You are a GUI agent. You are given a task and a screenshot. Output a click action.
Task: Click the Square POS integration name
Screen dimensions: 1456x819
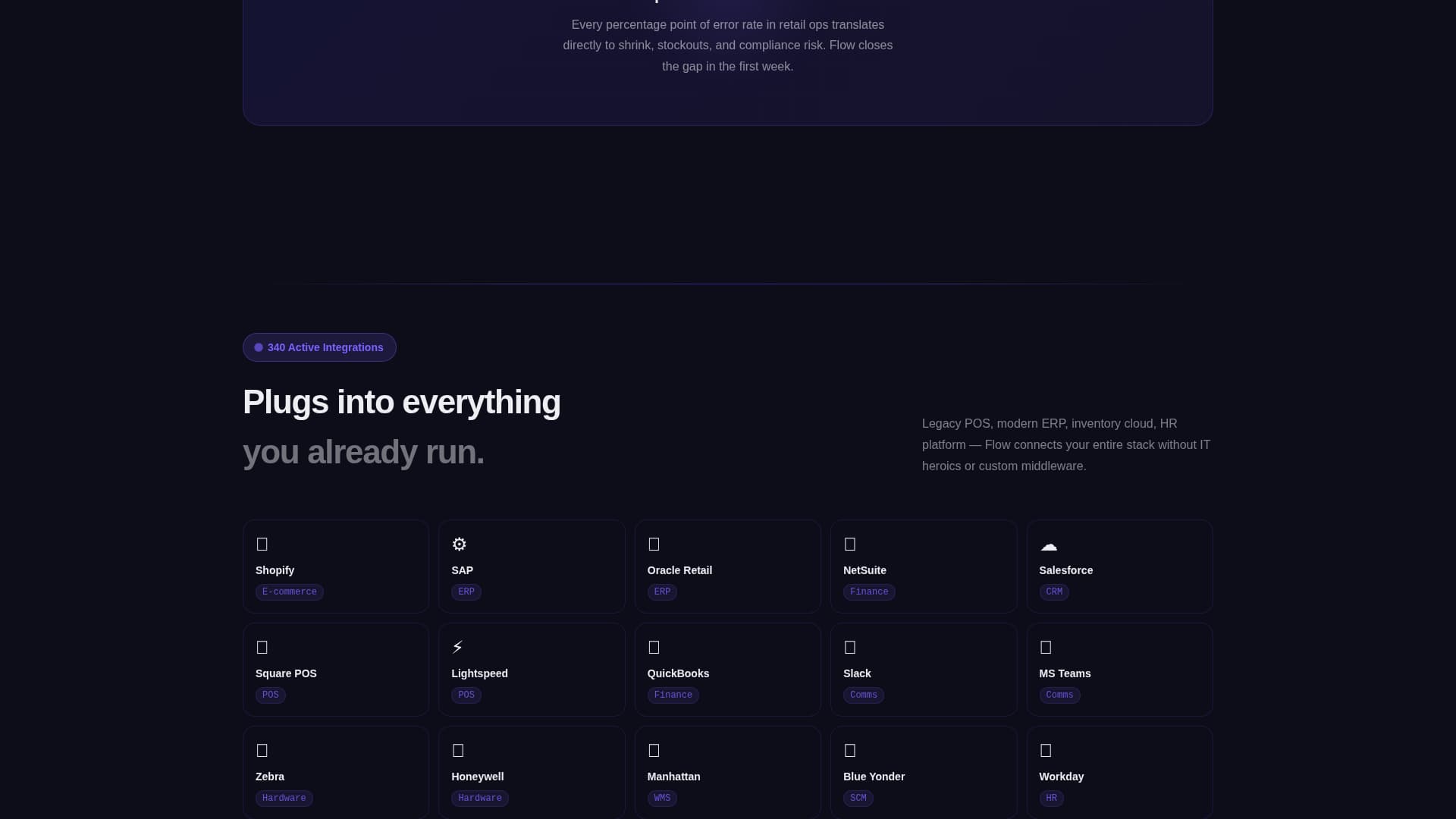click(x=286, y=673)
